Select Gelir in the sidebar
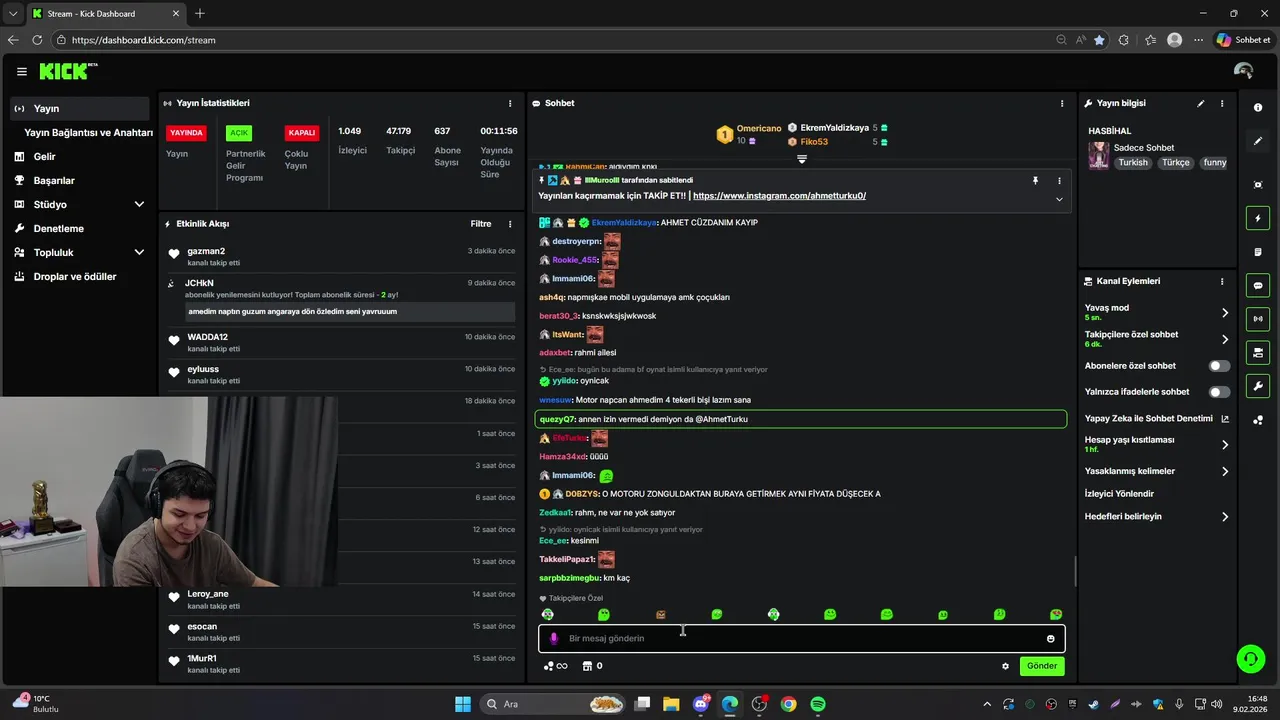This screenshot has height=720, width=1280. (x=80, y=156)
